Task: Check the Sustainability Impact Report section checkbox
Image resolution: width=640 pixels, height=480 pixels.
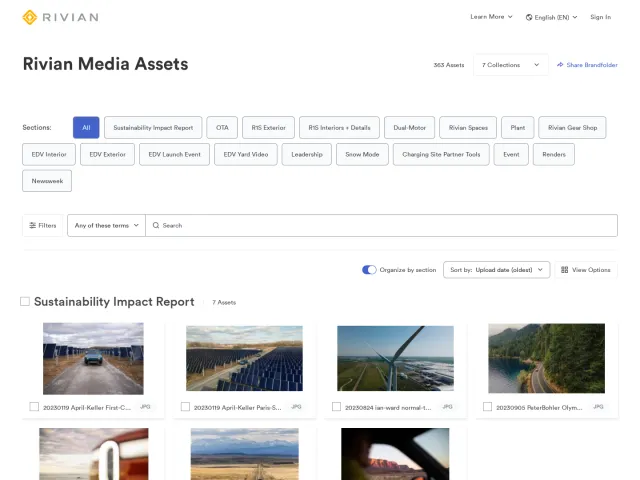Action: point(25,302)
